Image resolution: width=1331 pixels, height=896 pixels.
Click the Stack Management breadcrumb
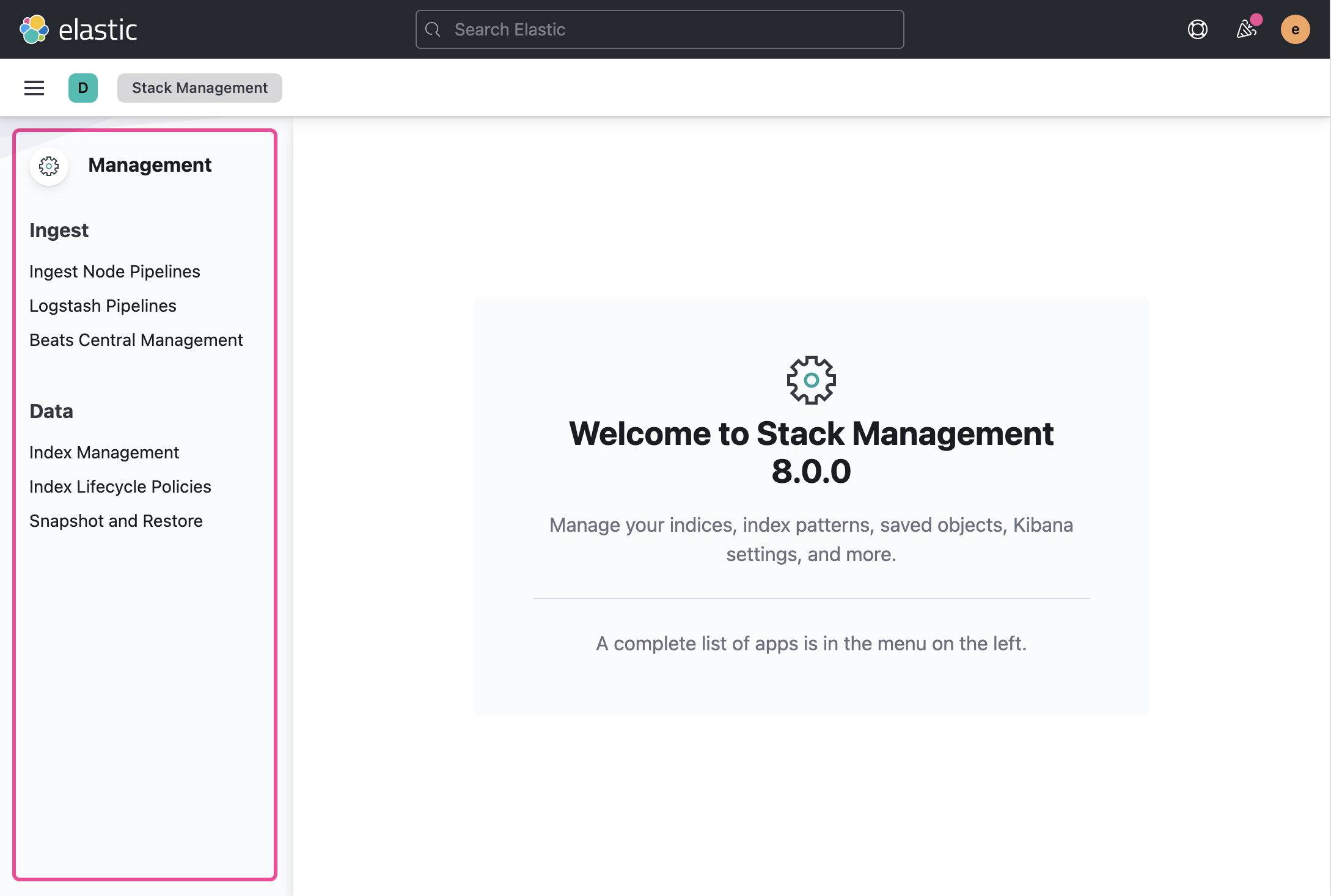click(x=200, y=88)
